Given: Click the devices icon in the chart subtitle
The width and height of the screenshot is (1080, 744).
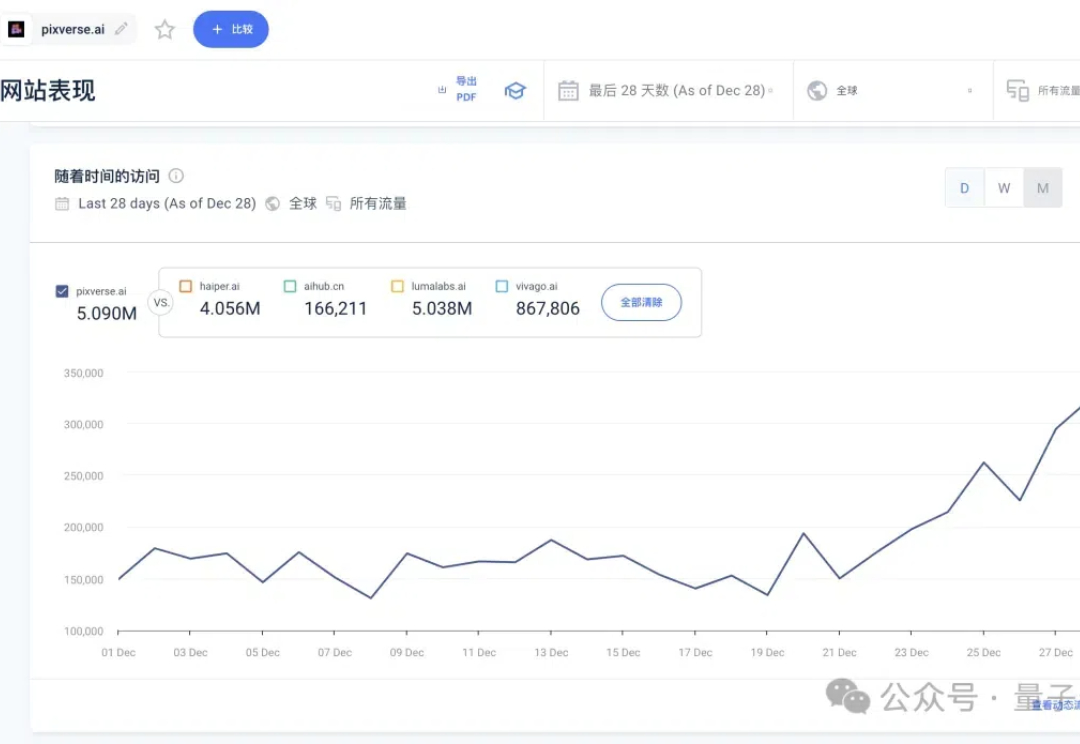Looking at the screenshot, I should click(x=333, y=204).
